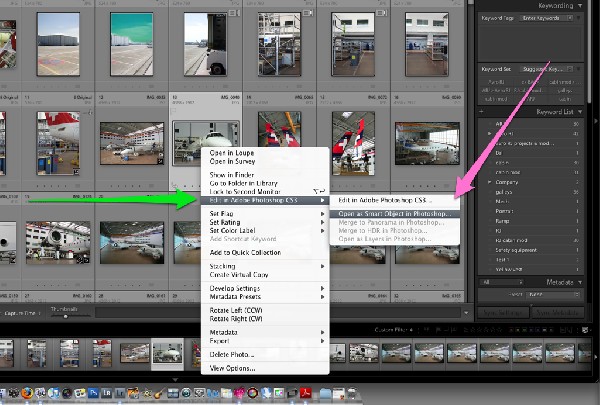
Task: Expand the Company keyword
Action: (489, 182)
